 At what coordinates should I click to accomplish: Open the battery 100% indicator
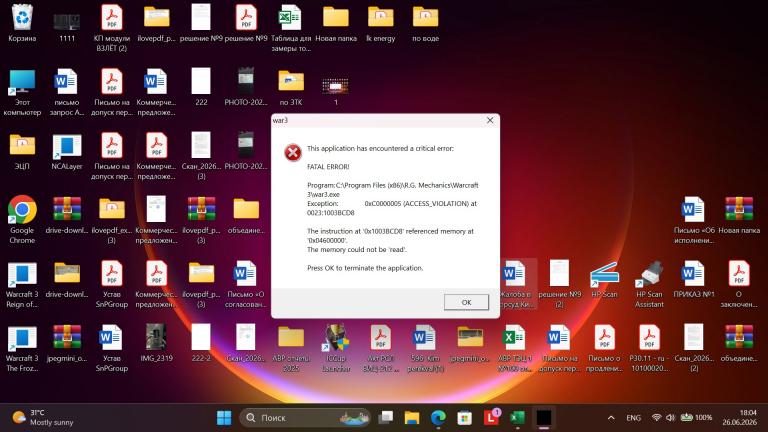pos(697,417)
